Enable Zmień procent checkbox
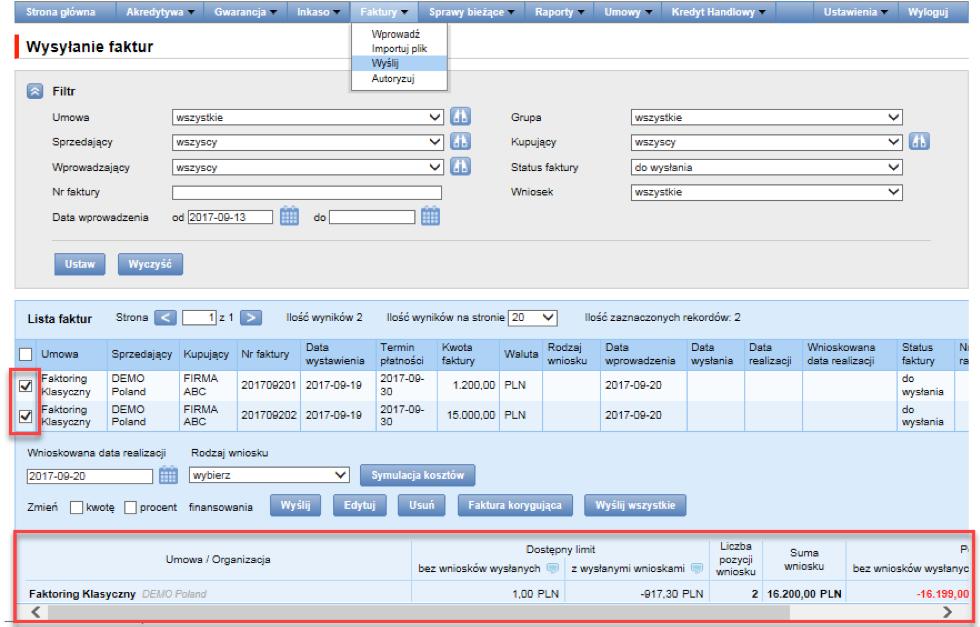Image resolution: width=980 pixels, height=627 pixels. click(x=130, y=508)
